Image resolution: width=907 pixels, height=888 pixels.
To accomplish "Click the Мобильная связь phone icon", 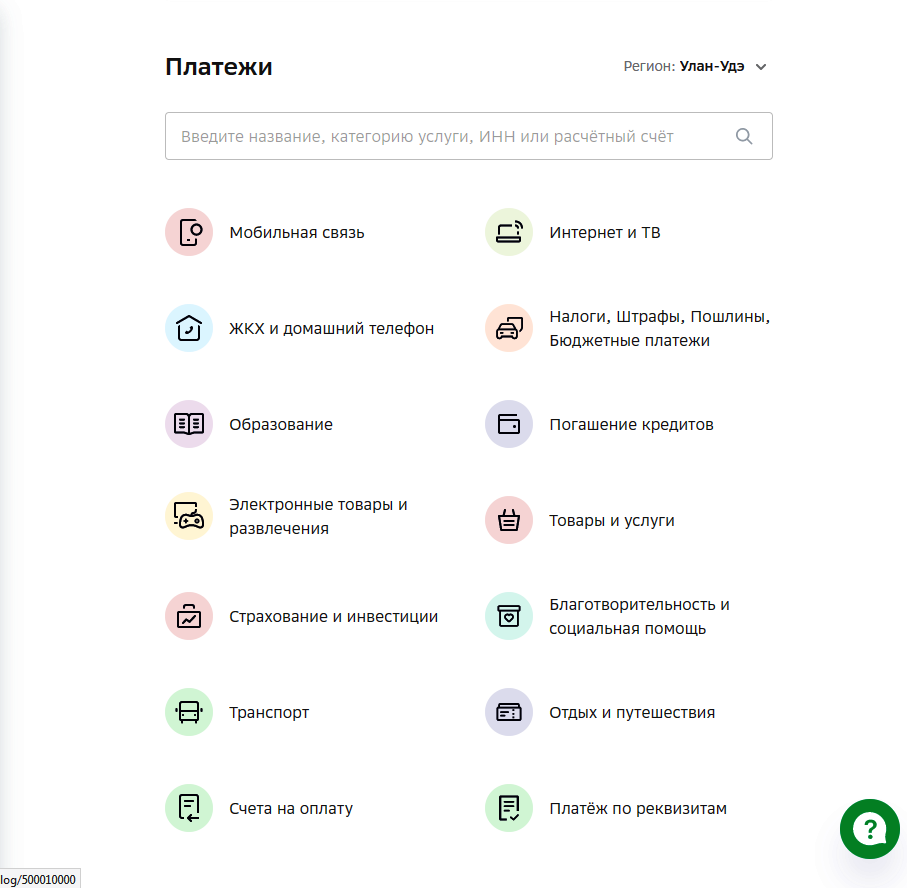I will pyautogui.click(x=189, y=232).
